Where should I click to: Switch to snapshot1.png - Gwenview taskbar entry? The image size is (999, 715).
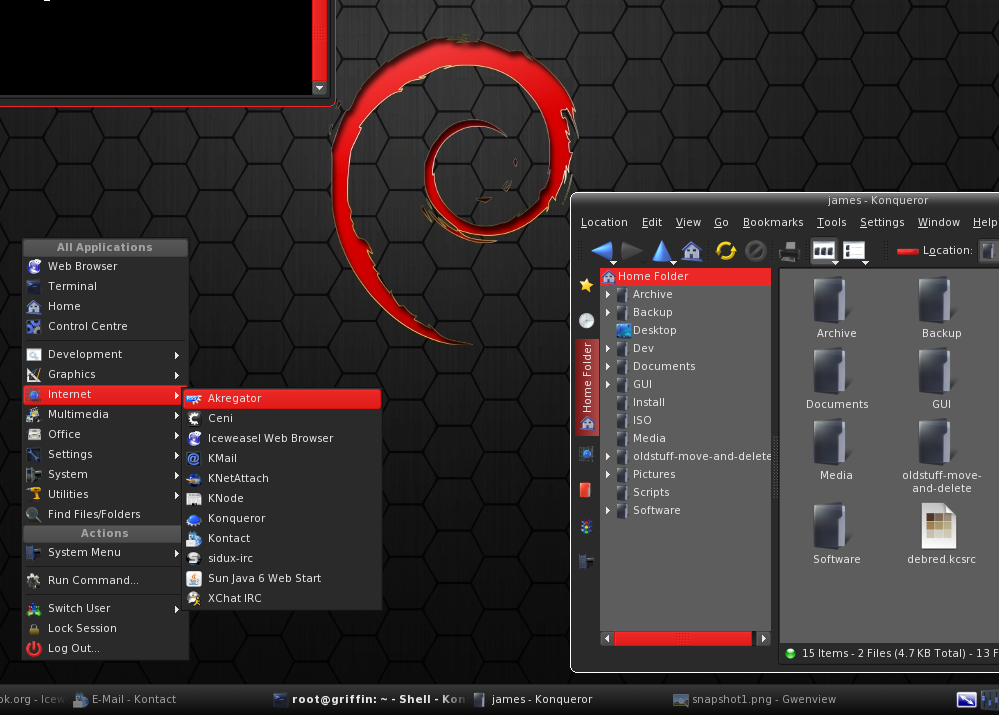pyautogui.click(x=754, y=699)
